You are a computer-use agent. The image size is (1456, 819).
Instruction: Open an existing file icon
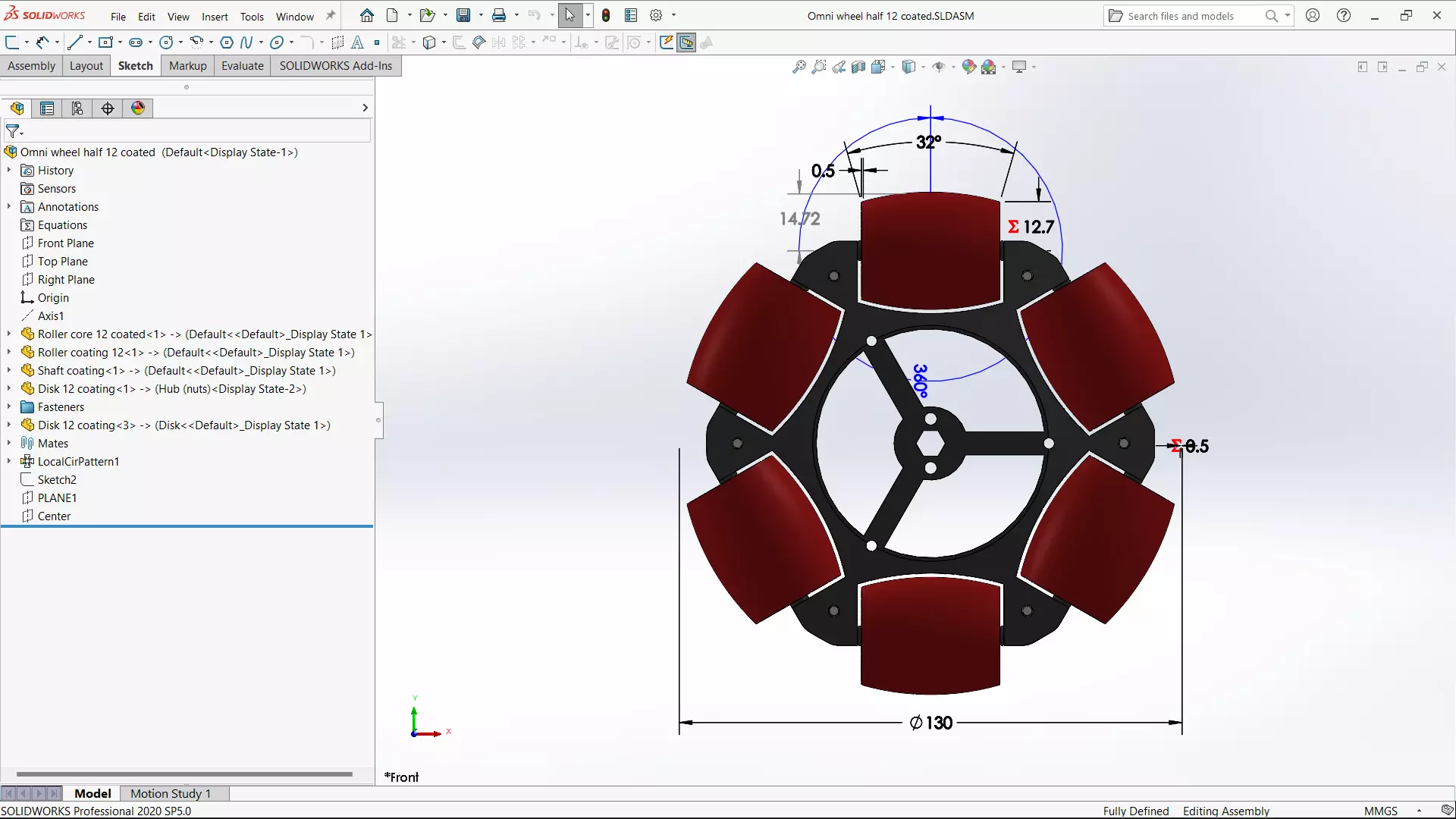tap(427, 15)
